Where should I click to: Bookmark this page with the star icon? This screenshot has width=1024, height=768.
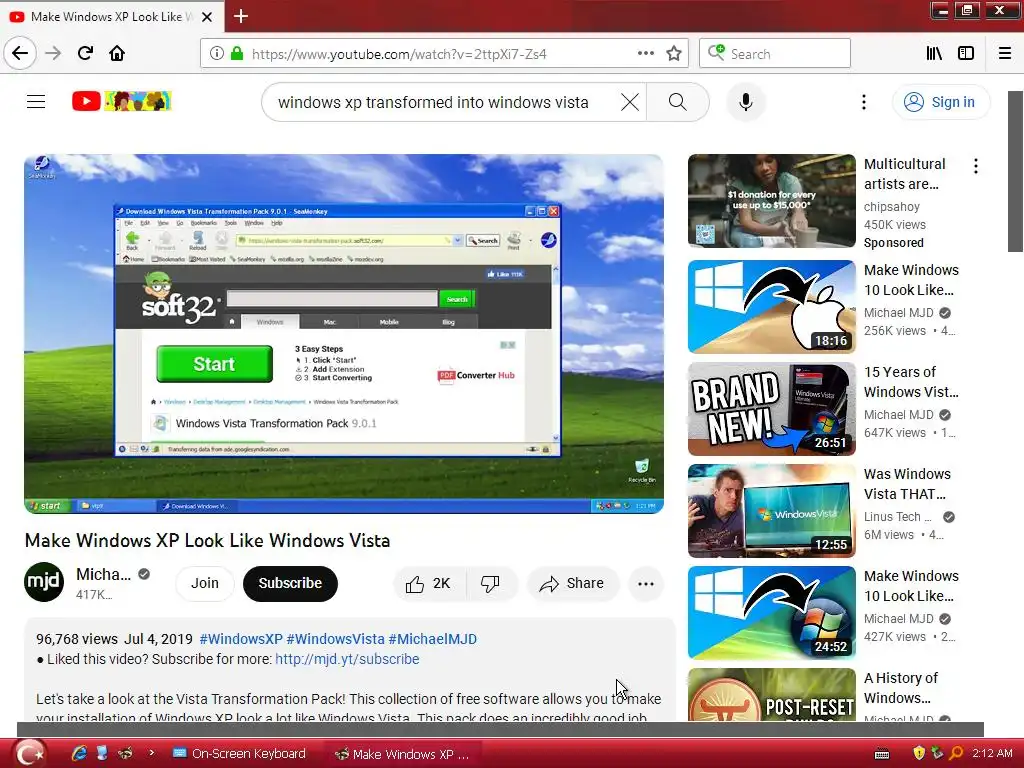point(674,54)
